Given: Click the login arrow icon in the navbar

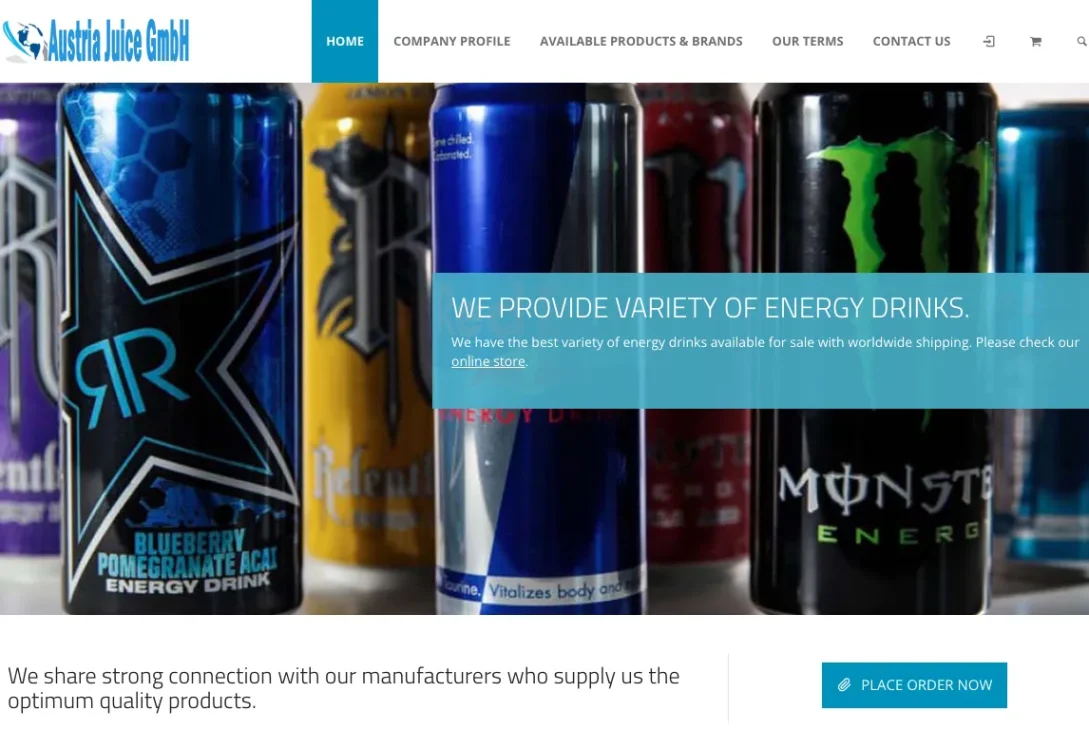Looking at the screenshot, I should point(989,42).
